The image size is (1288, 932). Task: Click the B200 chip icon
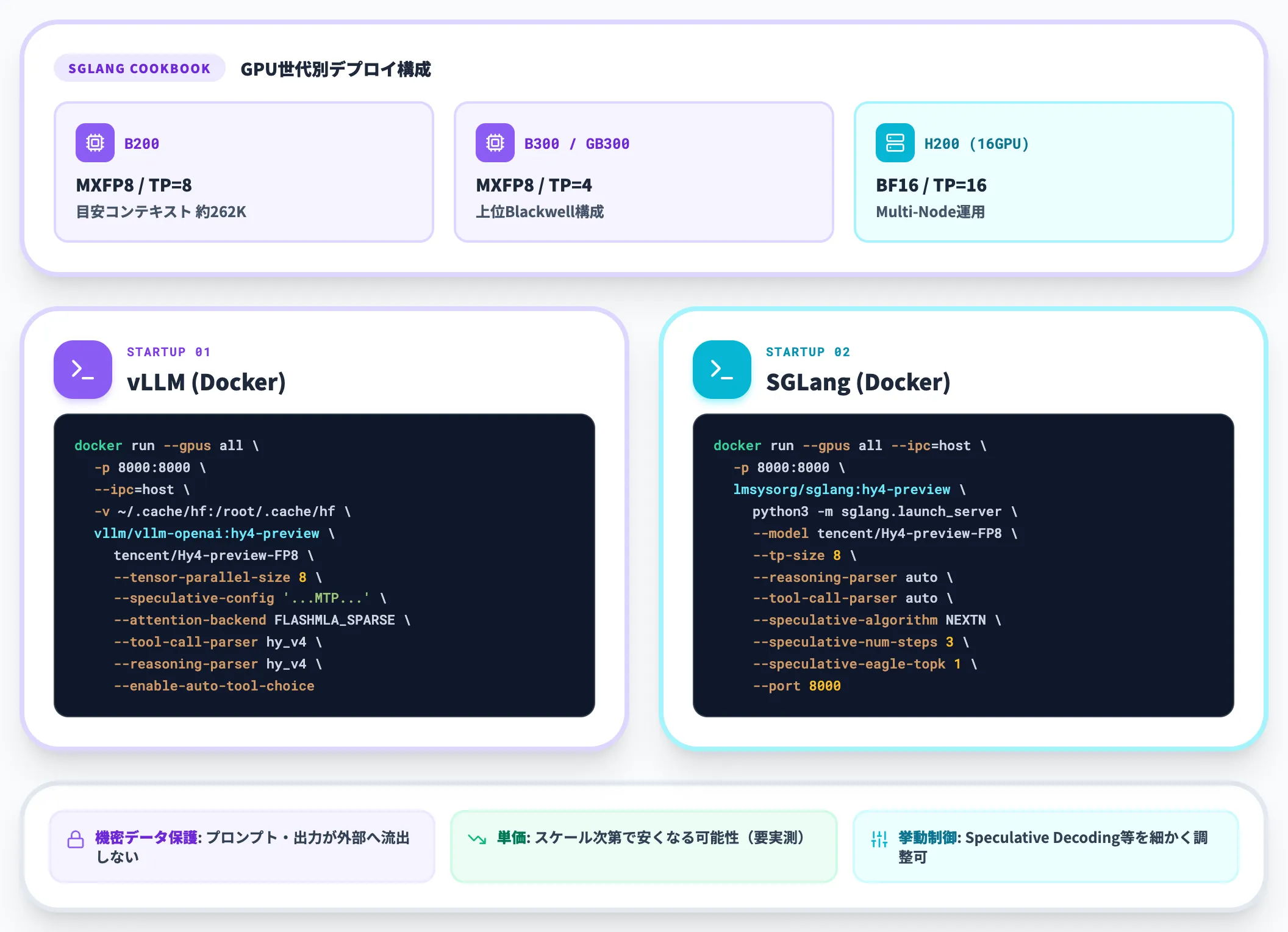coord(95,143)
